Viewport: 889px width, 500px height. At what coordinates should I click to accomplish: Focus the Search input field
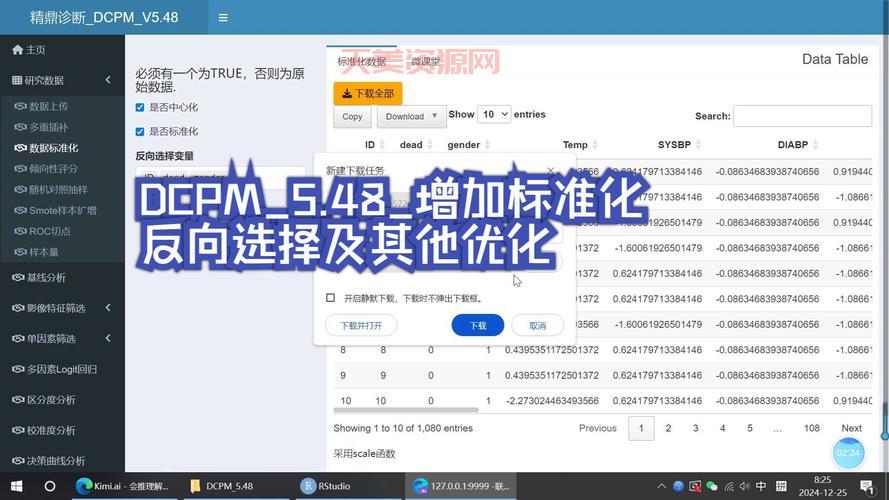(802, 116)
